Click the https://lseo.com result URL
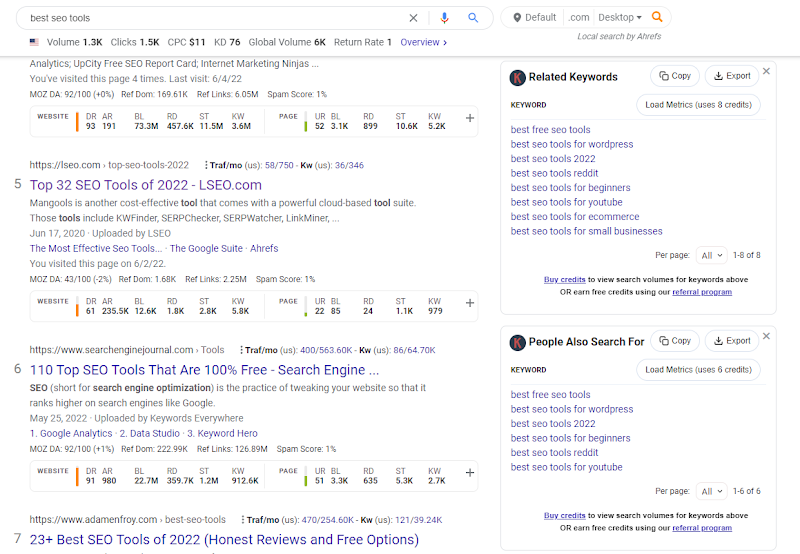Image resolution: width=800 pixels, height=554 pixels. pyautogui.click(x=109, y=165)
